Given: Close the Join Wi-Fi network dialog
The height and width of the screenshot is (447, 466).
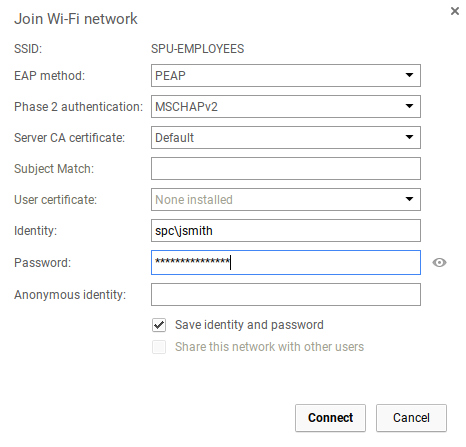Looking at the screenshot, I should point(455,11).
